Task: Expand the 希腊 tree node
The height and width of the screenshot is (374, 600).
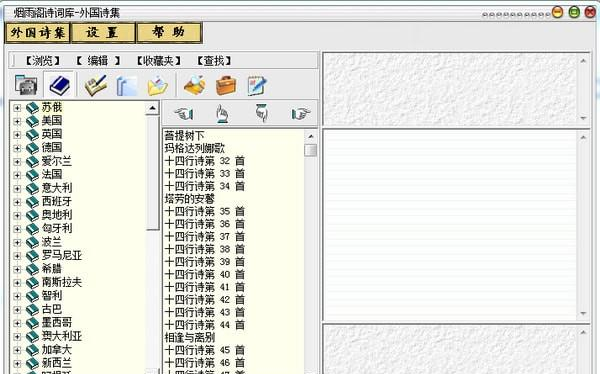Action: point(17,269)
